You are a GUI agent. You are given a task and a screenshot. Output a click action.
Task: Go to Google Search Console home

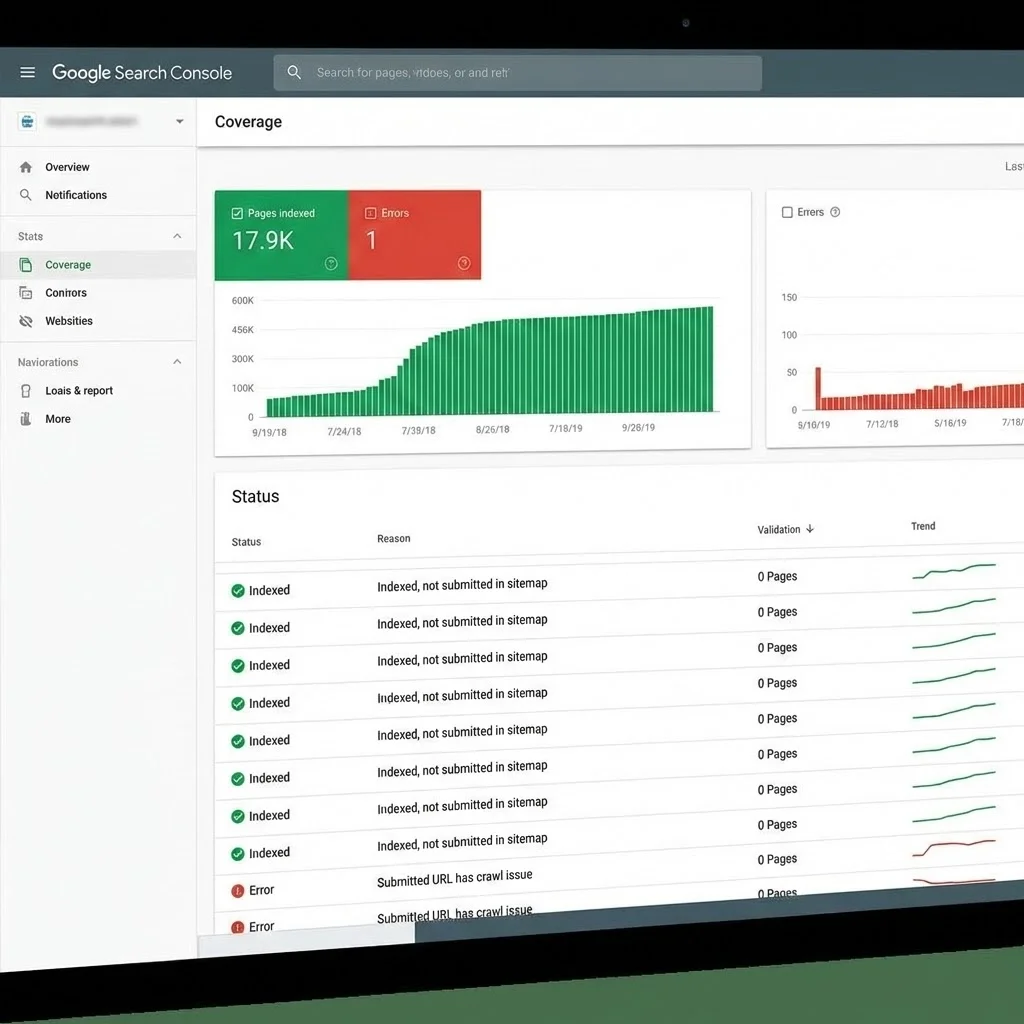[142, 71]
